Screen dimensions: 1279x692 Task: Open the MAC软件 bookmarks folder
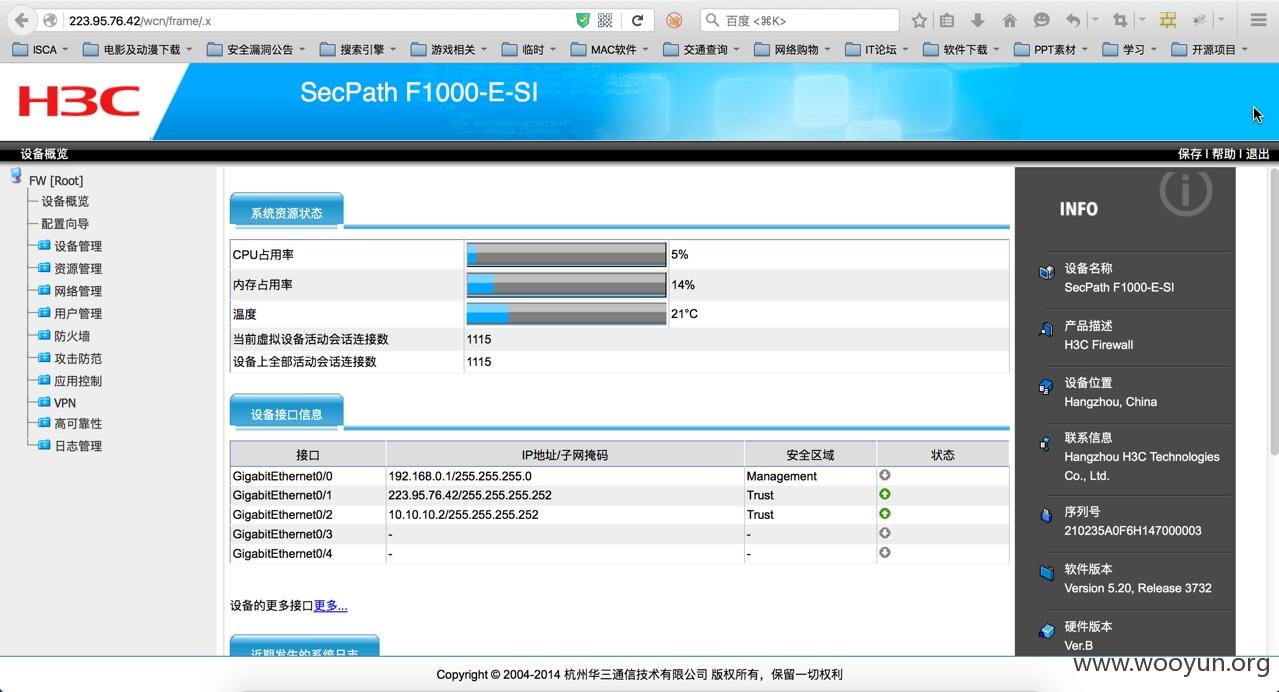[x=610, y=49]
